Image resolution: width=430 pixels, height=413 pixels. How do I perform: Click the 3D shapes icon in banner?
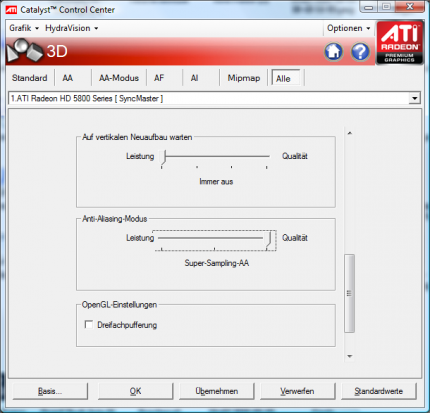(x=25, y=51)
